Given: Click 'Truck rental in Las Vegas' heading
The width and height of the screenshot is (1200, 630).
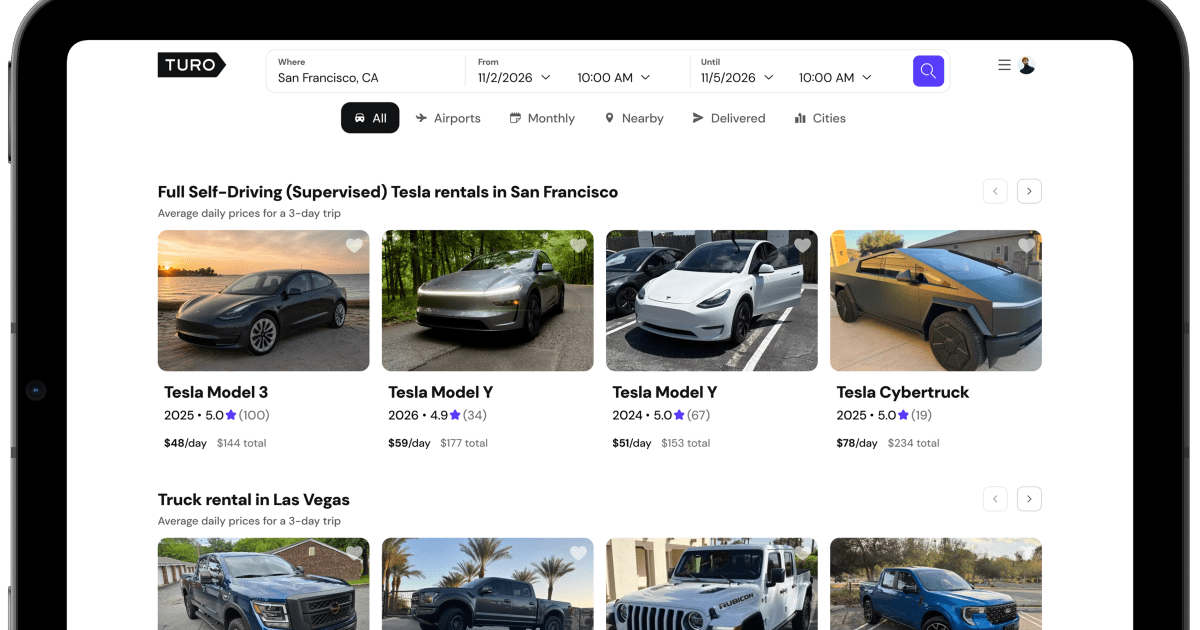Looking at the screenshot, I should (254, 499).
